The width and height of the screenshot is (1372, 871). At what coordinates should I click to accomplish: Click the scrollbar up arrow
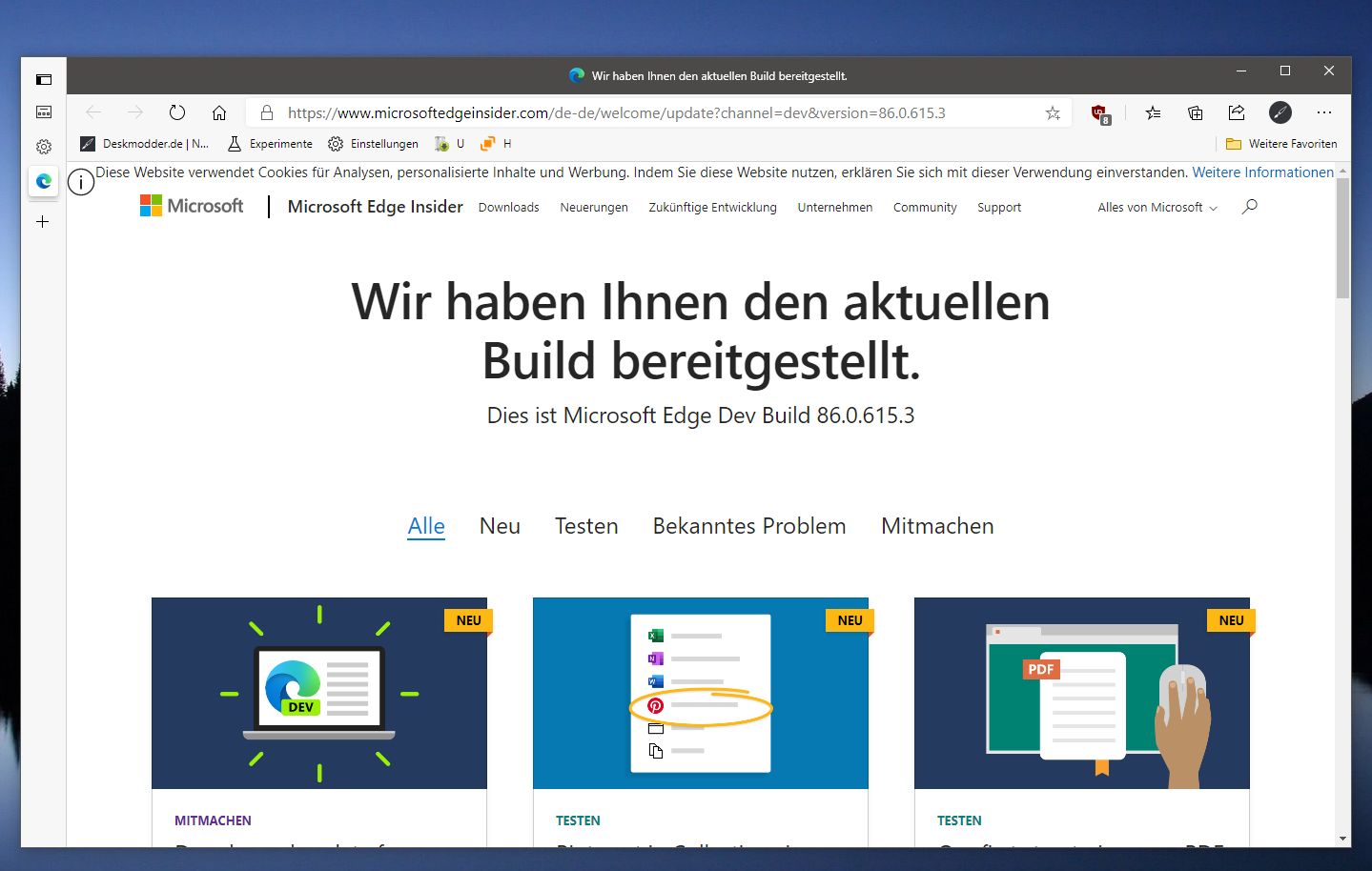tap(1343, 171)
